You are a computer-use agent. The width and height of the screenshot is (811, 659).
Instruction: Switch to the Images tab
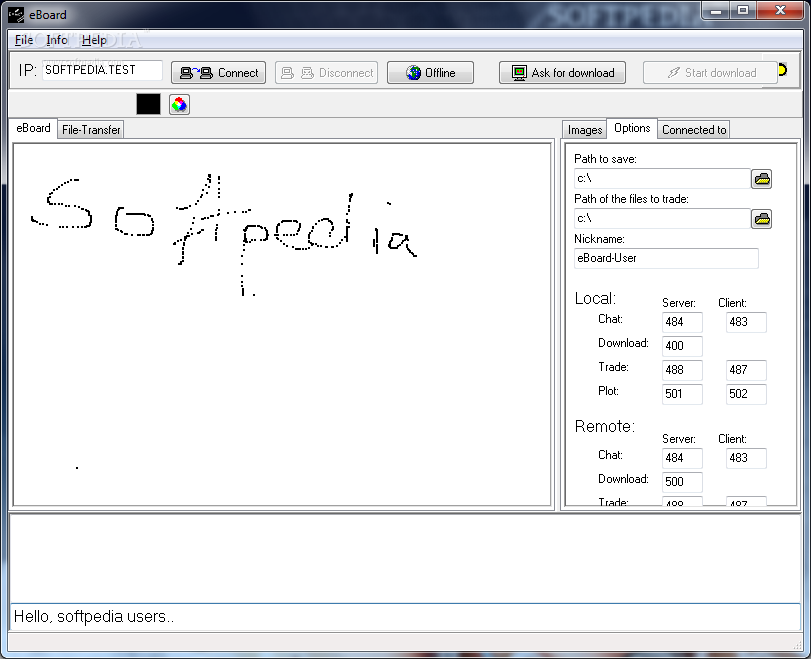point(585,130)
